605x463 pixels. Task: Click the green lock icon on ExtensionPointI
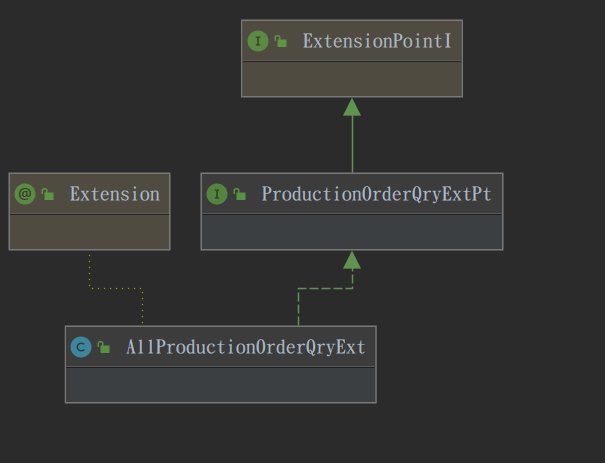[281, 41]
